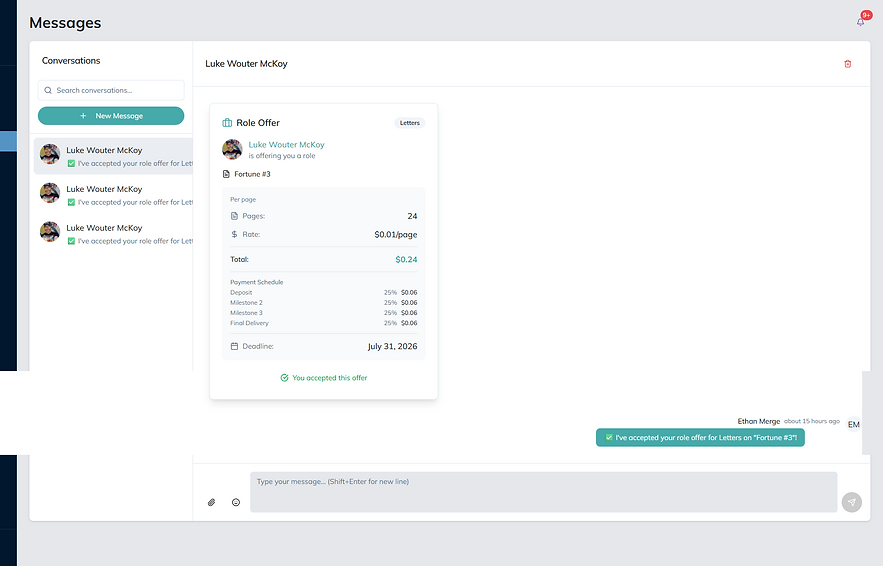Click the accepted role offer message bubble
883x566 pixels.
pos(700,438)
